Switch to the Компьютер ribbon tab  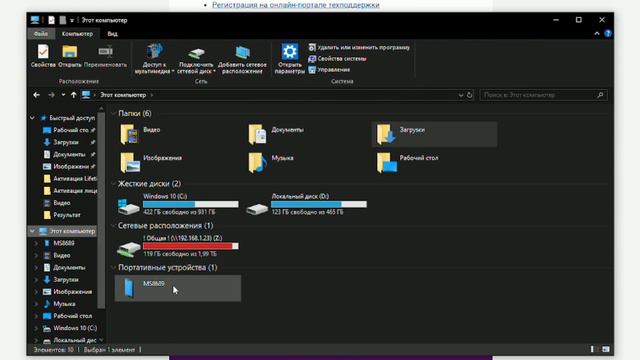[x=77, y=33]
